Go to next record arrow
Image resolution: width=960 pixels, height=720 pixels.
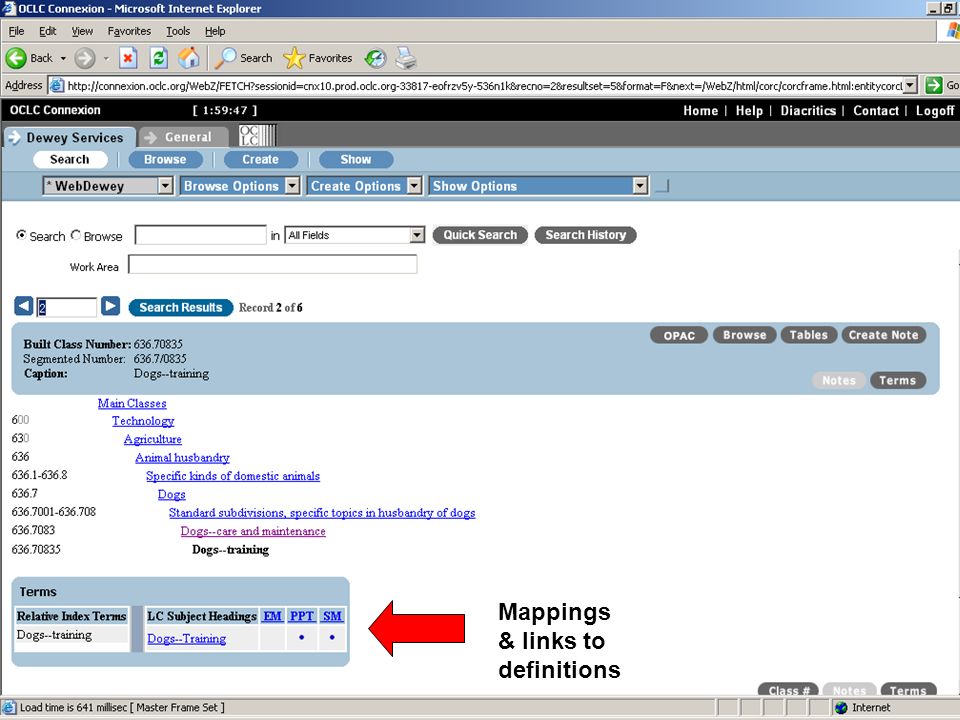tap(110, 306)
